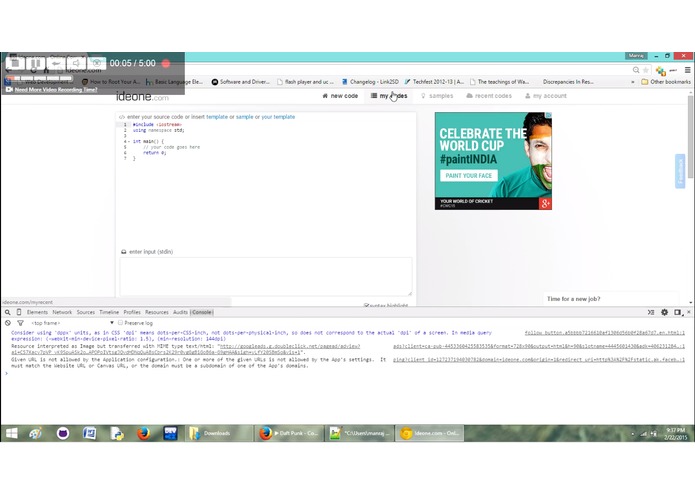Viewport: 695px width, 494px height.
Task: Click inside the source code editor
Action: [266, 182]
